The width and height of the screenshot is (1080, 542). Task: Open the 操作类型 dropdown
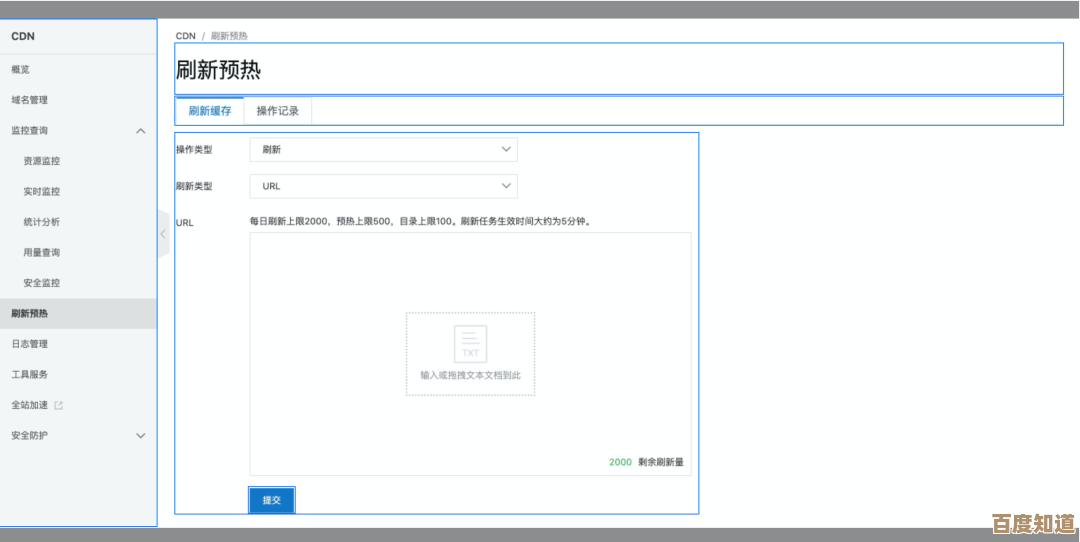(383, 150)
